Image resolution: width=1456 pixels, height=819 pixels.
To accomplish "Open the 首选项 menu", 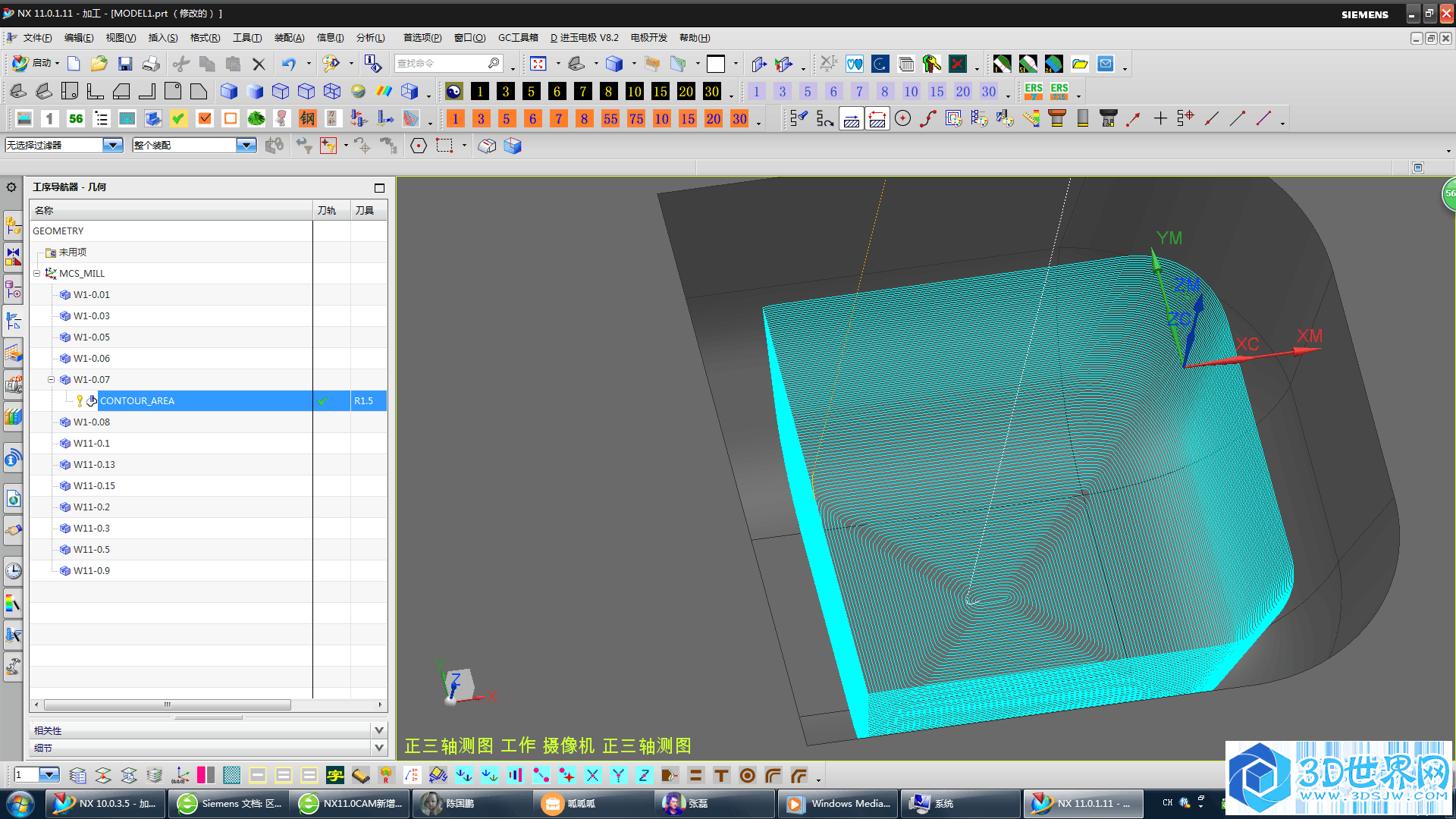I will click(420, 37).
